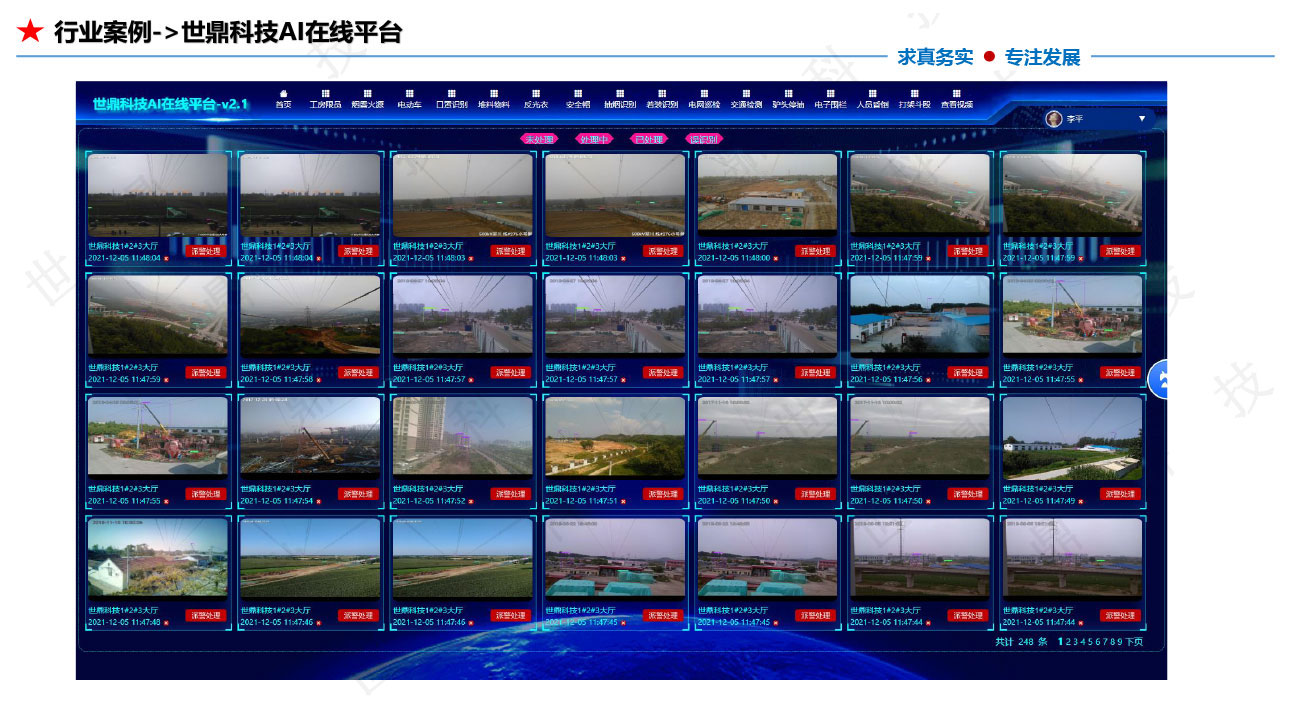Click the round blue floating side button

tap(1160, 379)
